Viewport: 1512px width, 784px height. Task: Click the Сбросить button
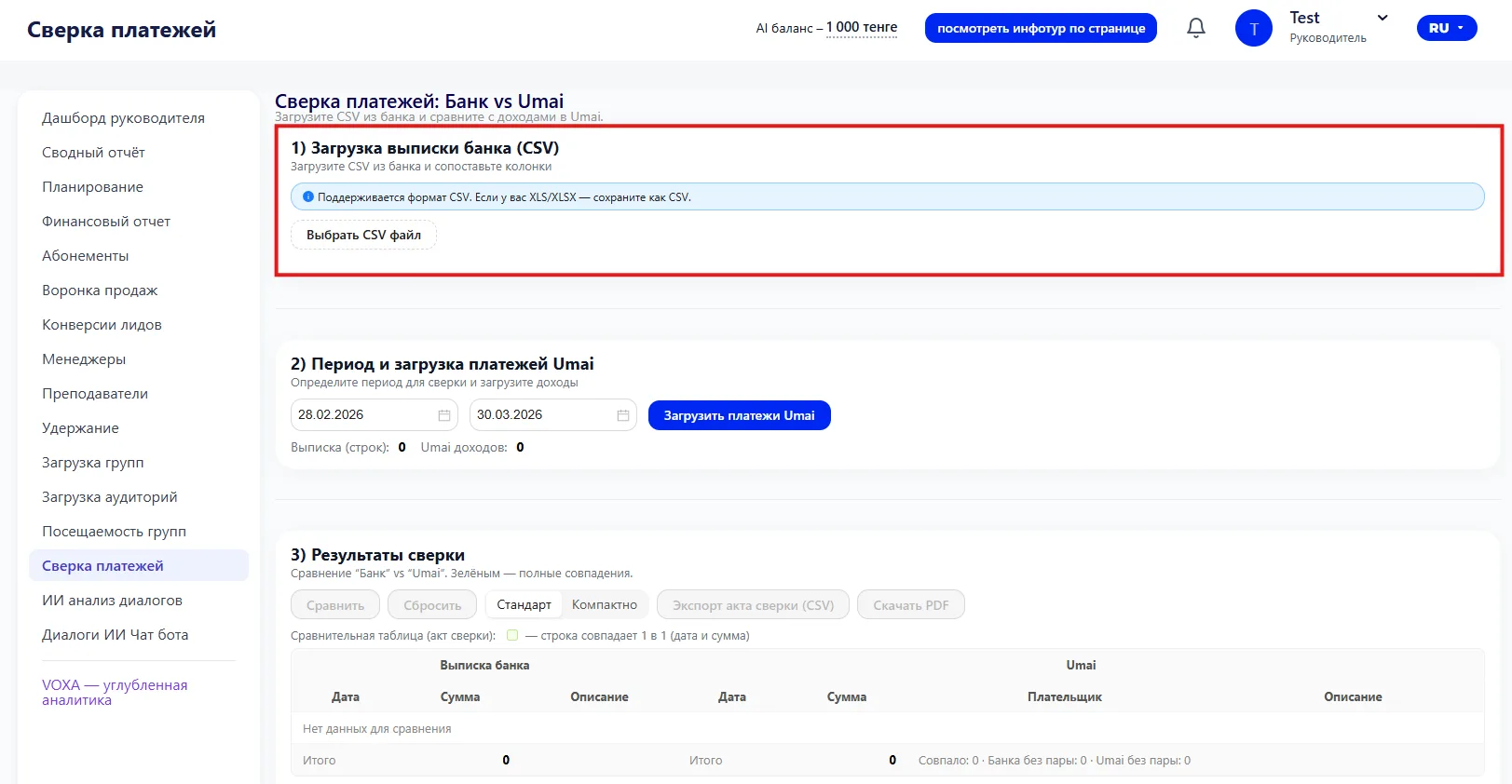tap(432, 605)
